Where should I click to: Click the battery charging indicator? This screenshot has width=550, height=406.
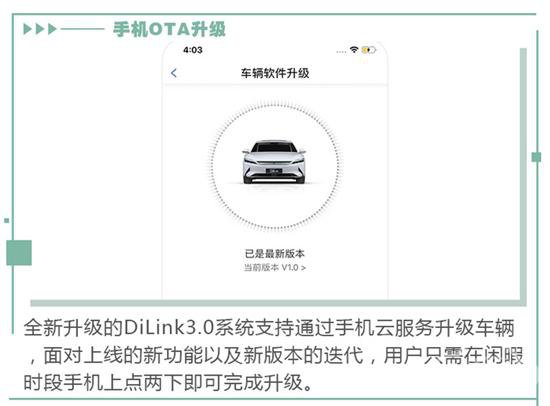(x=369, y=50)
